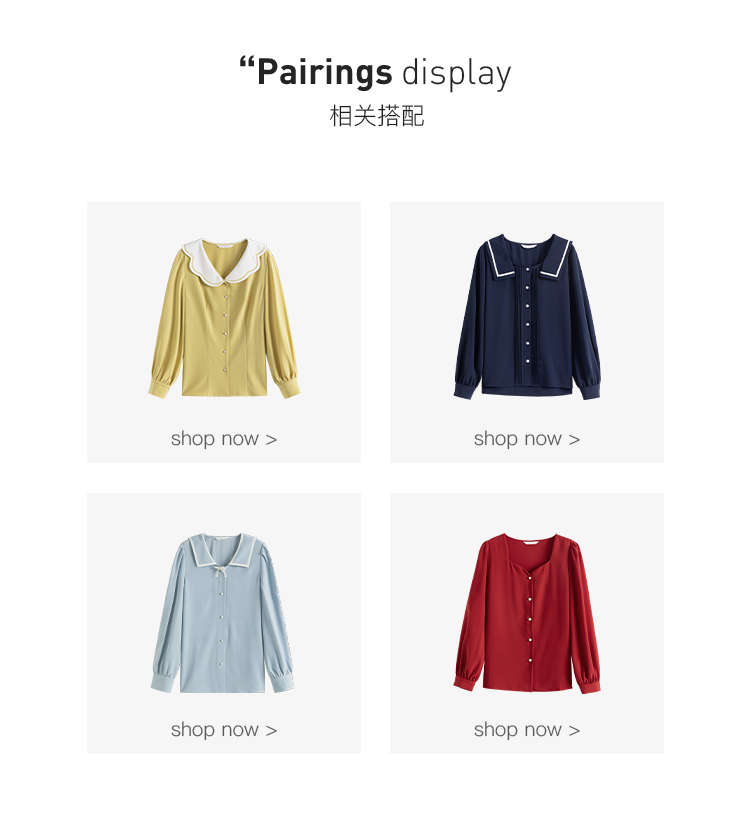Click the arrow after yellow blouse shop now

[x=271, y=440]
